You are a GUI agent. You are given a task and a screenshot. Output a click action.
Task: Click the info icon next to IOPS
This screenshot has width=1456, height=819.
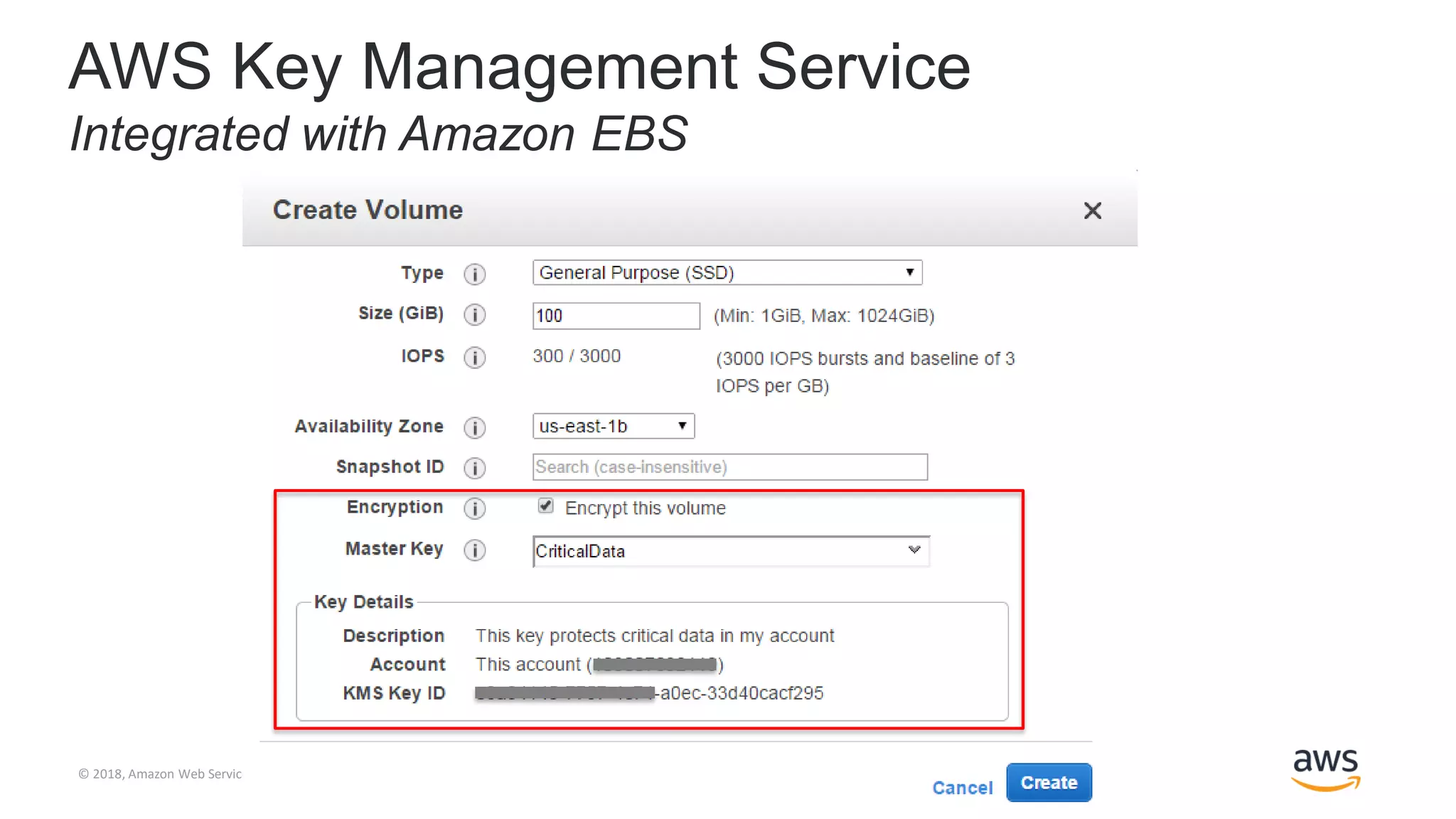474,358
